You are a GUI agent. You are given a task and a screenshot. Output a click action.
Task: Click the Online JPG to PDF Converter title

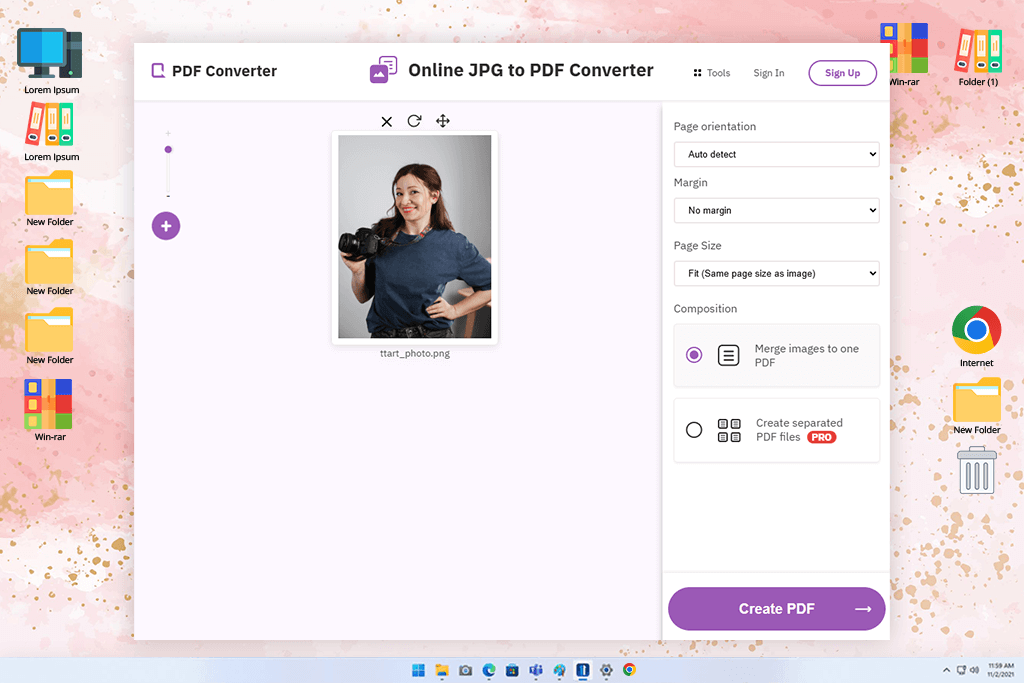[x=530, y=70]
